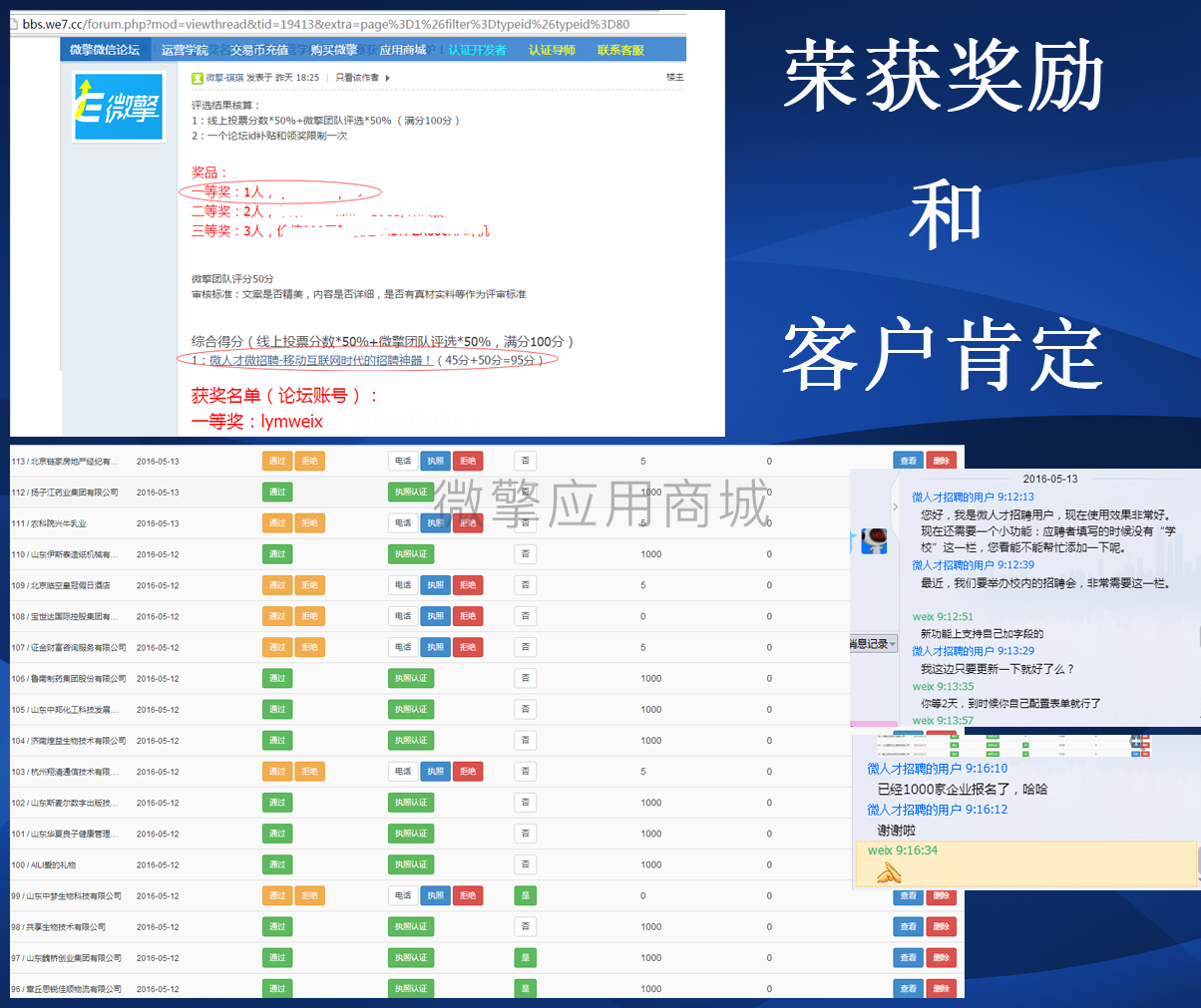Viewport: 1201px width, 1008px height.
Task: Click 查看 for 章丘思锐佳顺物流
Action: (x=908, y=988)
